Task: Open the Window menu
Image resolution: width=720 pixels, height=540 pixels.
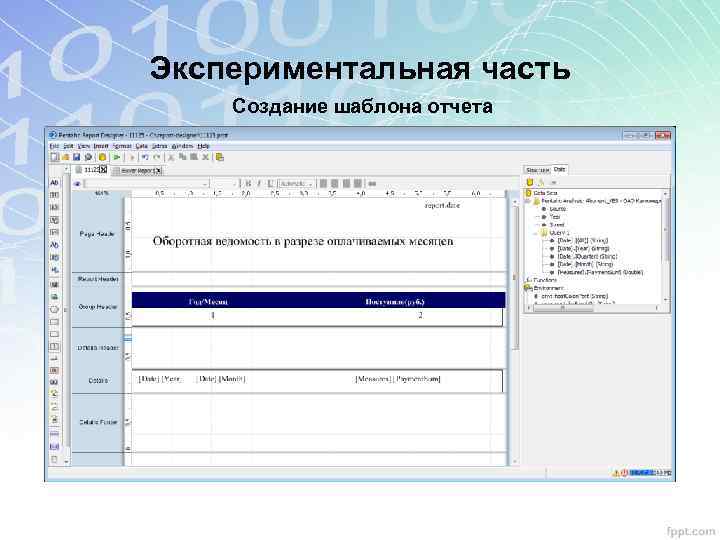Action: 182,146
